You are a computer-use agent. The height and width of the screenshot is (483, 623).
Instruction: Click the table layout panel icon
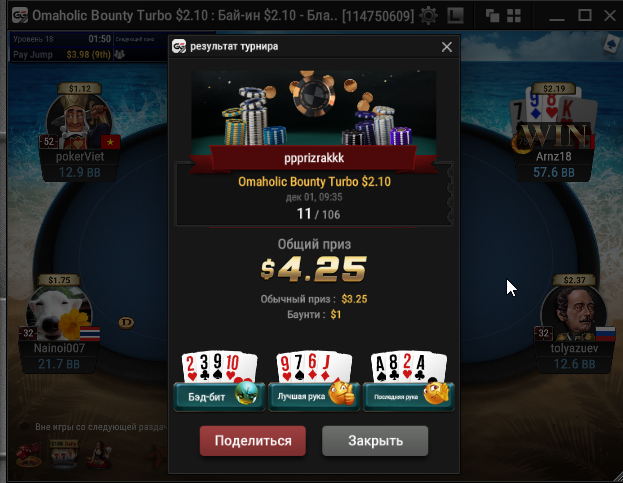coord(456,15)
